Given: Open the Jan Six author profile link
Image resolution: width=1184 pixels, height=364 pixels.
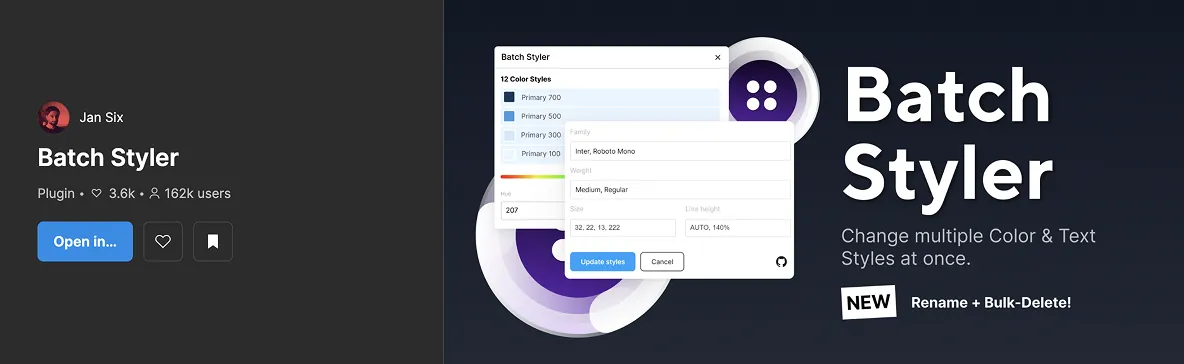Looking at the screenshot, I should click(101, 118).
